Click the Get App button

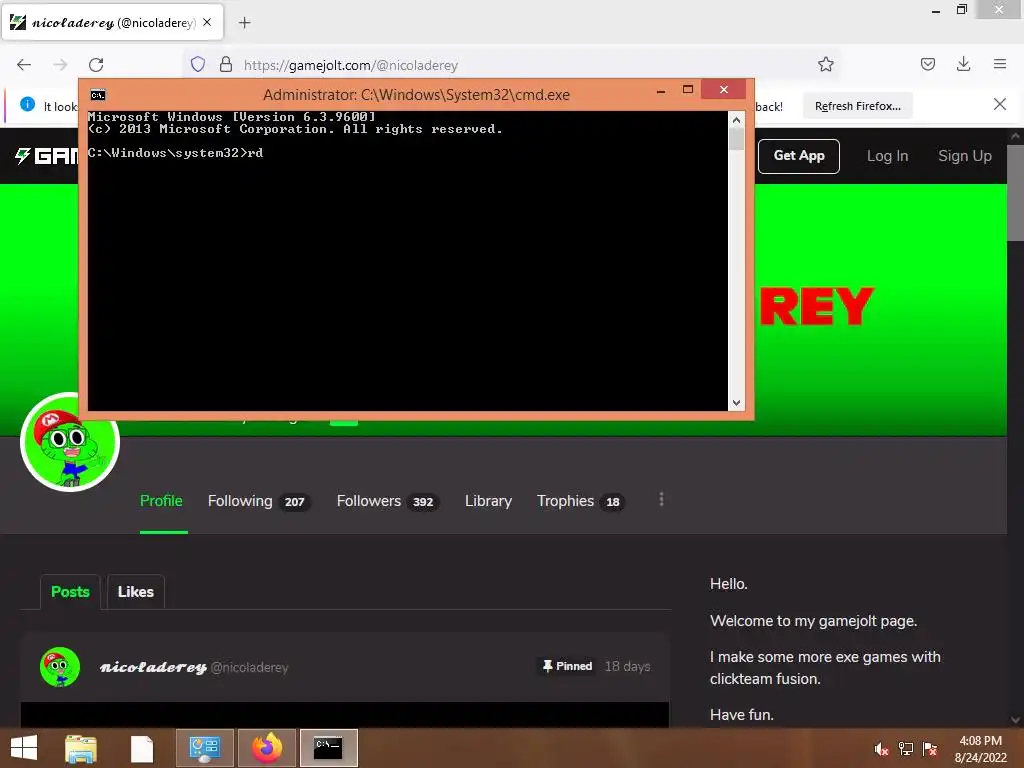tap(799, 156)
